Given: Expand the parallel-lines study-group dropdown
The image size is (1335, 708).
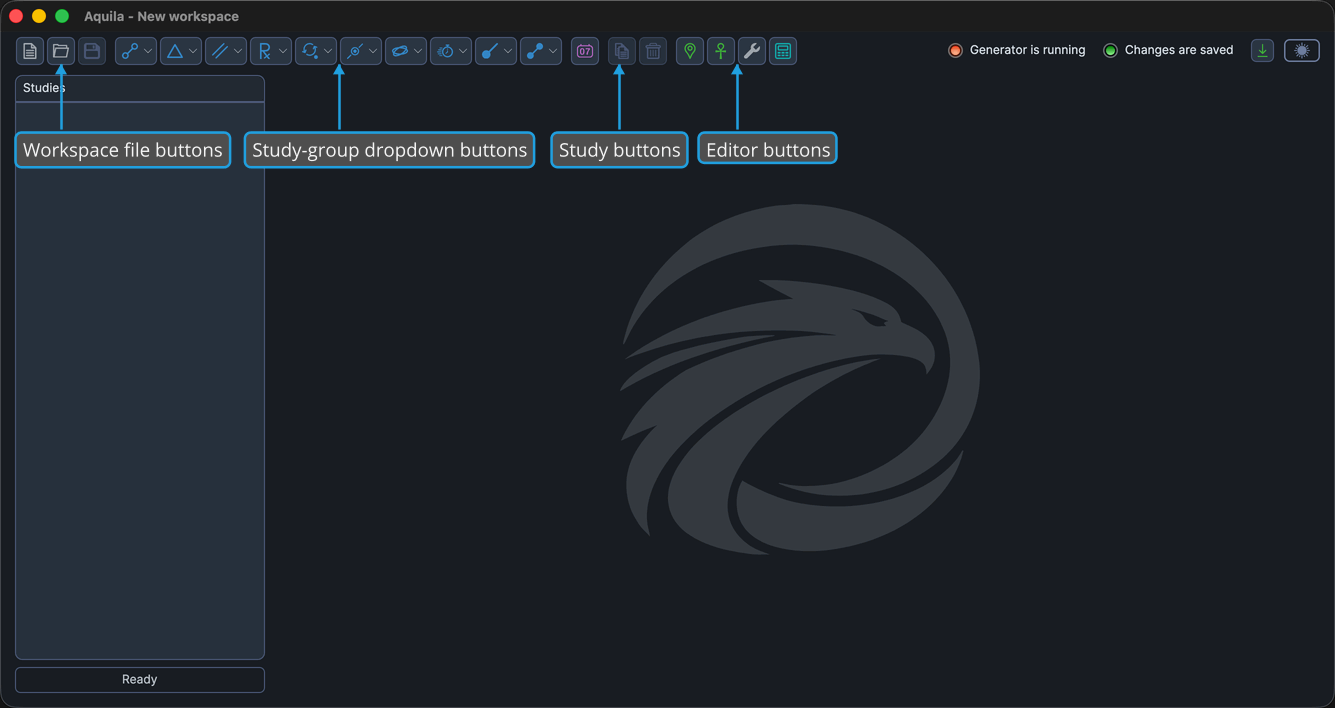Looking at the screenshot, I should 226,51.
